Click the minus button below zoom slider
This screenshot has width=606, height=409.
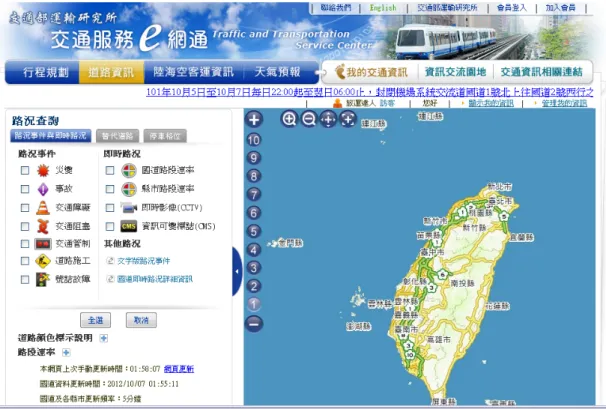(x=254, y=324)
